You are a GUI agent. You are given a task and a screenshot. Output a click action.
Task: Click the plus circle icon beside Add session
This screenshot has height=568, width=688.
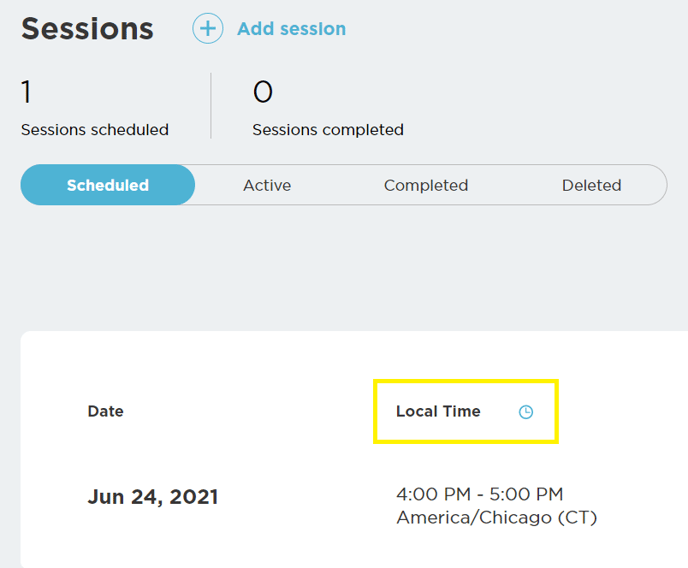pyautogui.click(x=208, y=29)
